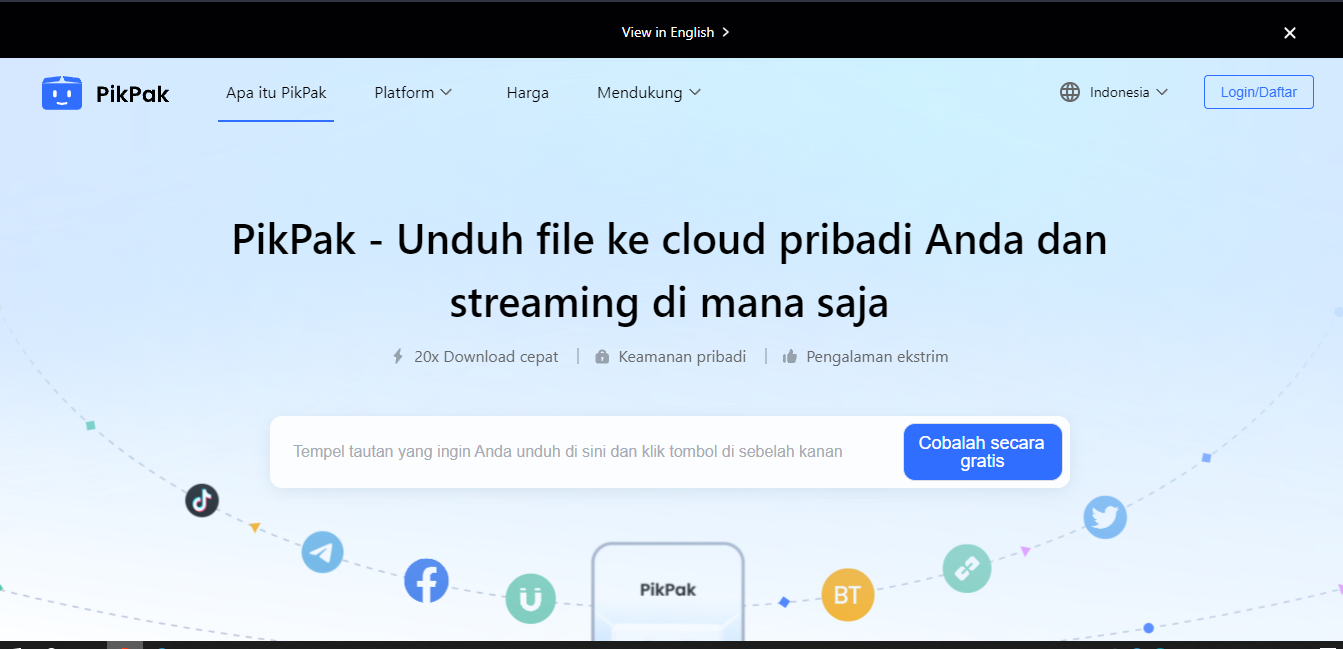Open the Apa itu PikPak tab
This screenshot has height=649, width=1343.
[276, 92]
